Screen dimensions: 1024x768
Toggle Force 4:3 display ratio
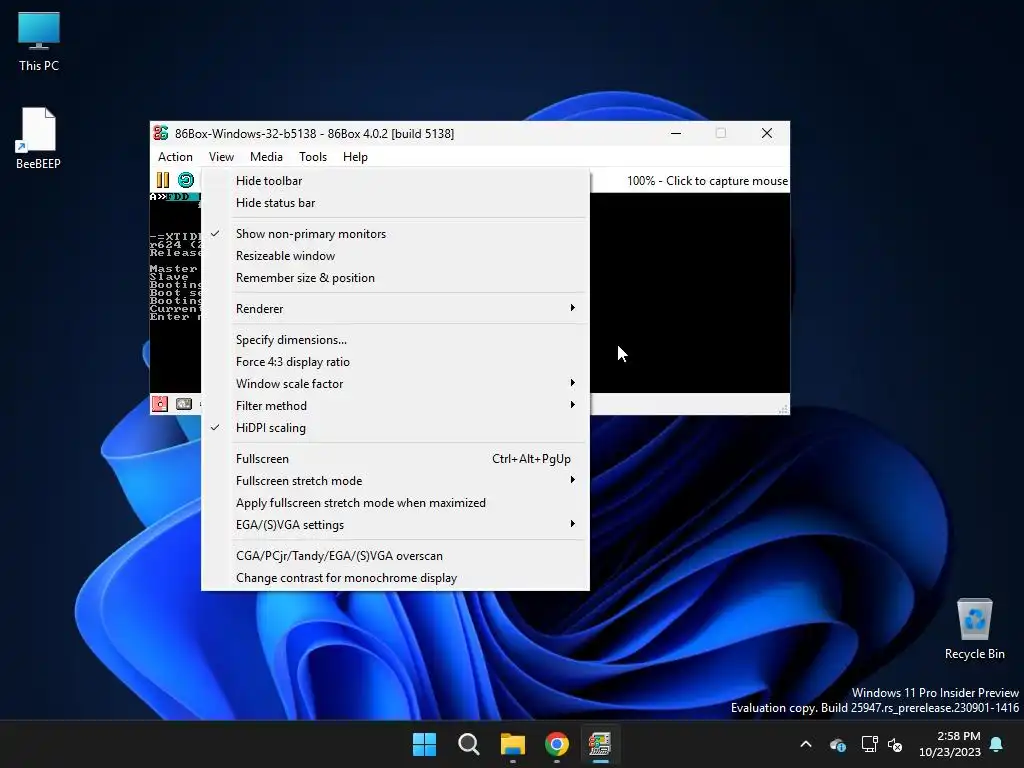click(x=395, y=362)
